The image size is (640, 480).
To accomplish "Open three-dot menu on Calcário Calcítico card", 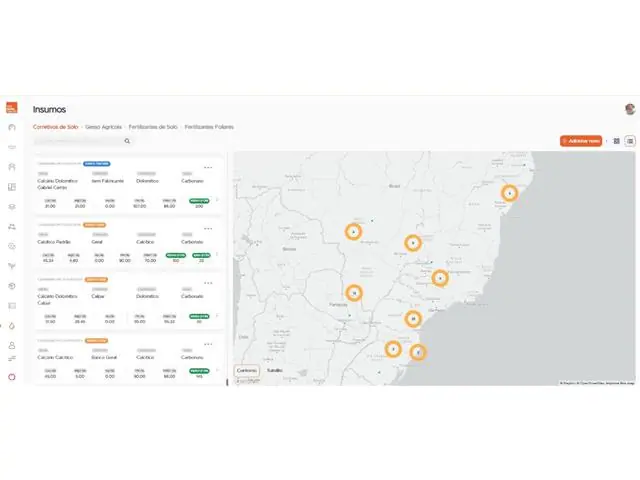I will 208,341.
